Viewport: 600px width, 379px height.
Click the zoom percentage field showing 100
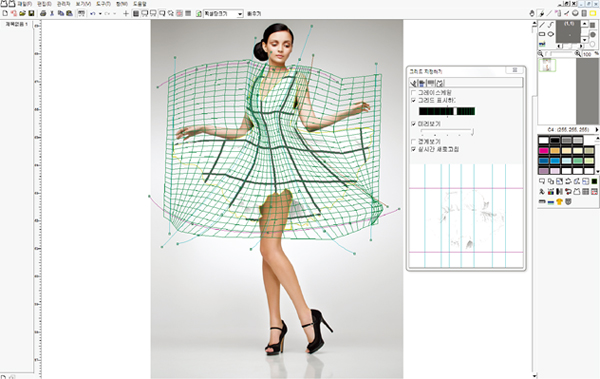588,54
